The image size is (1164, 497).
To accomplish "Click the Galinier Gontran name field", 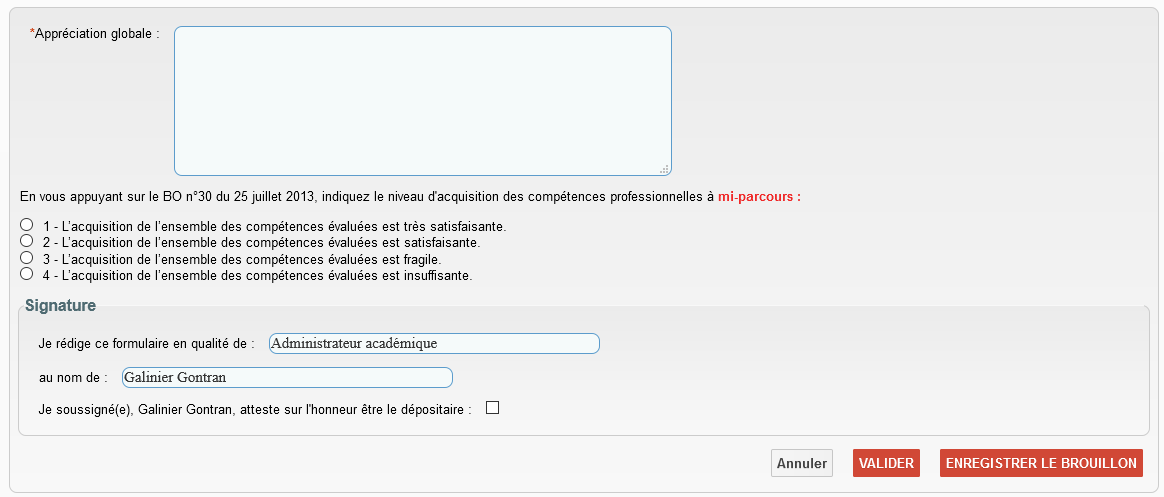I will 287,378.
